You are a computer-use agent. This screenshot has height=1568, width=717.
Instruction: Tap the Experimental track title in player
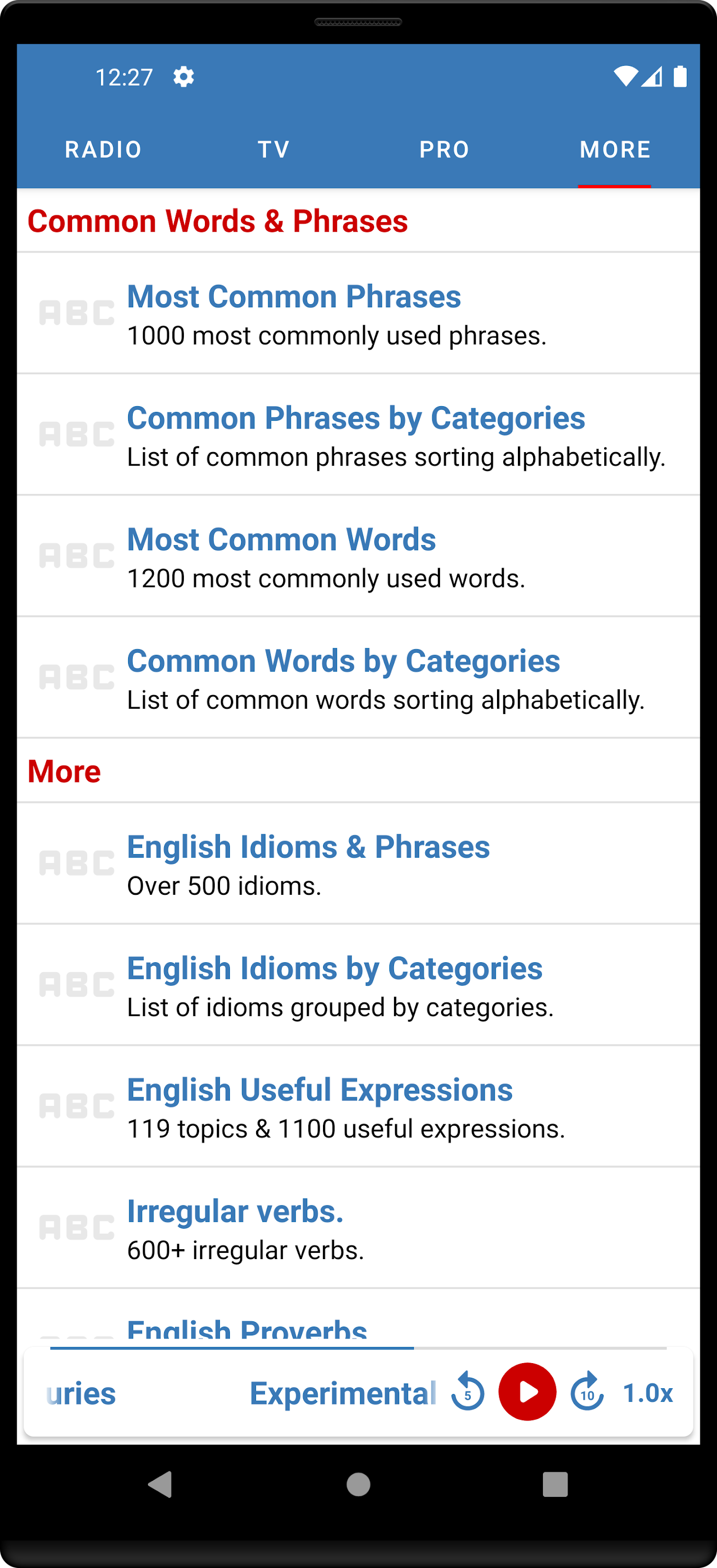click(343, 1394)
